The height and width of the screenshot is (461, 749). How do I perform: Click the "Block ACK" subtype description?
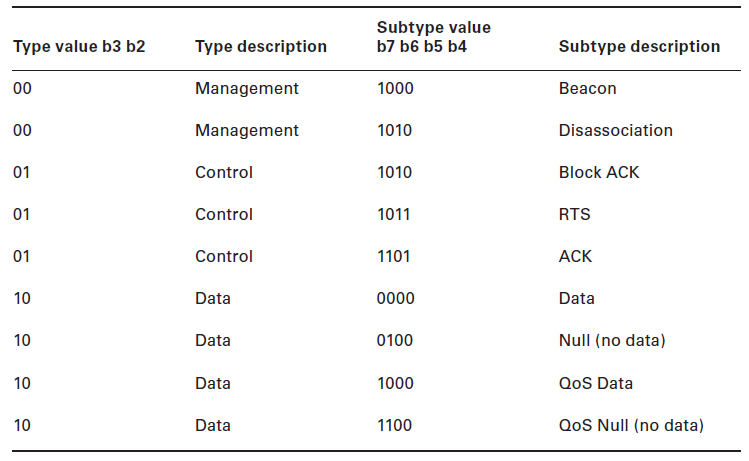(x=599, y=172)
